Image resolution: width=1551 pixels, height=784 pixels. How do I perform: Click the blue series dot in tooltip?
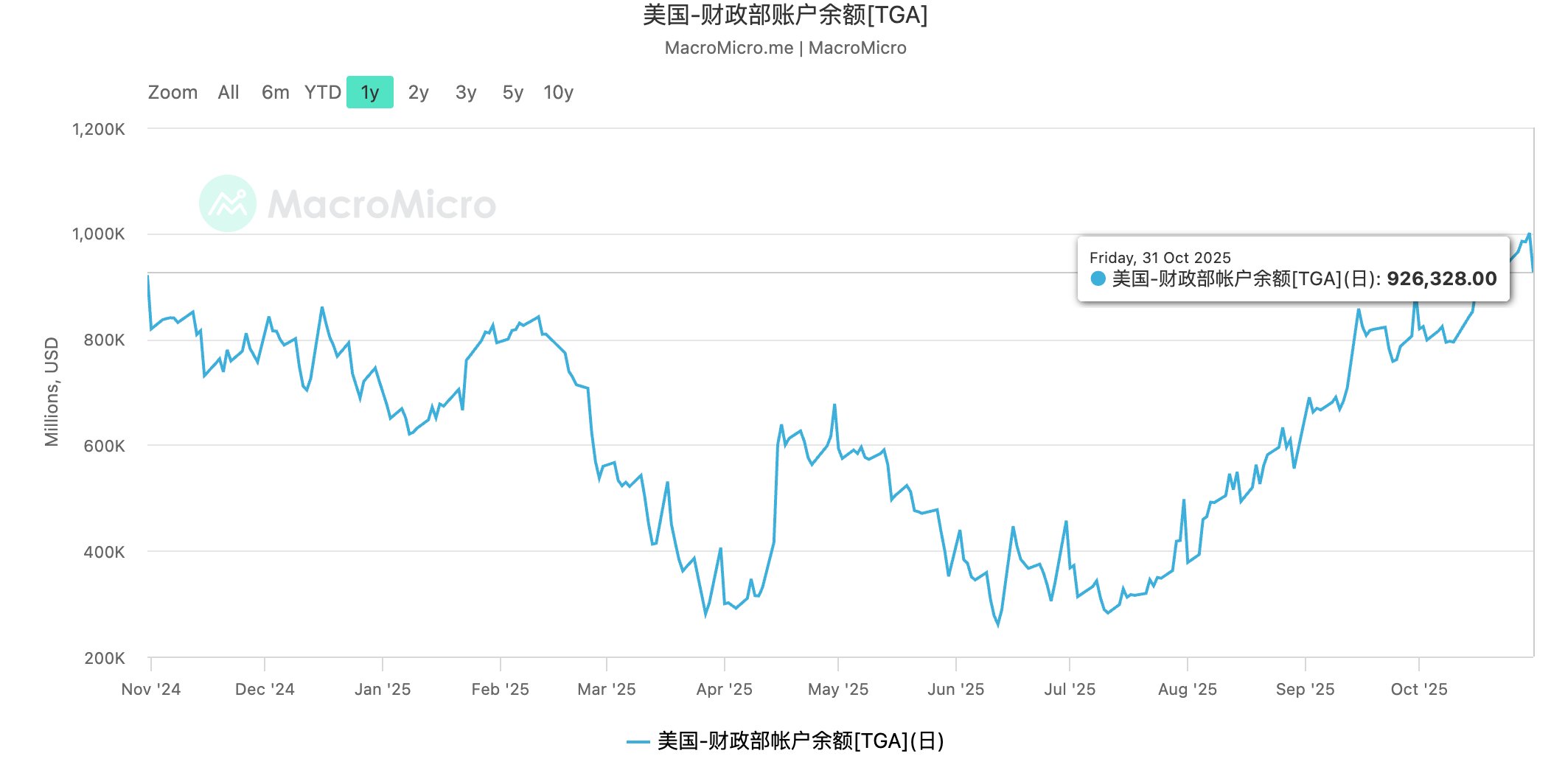tap(1098, 279)
